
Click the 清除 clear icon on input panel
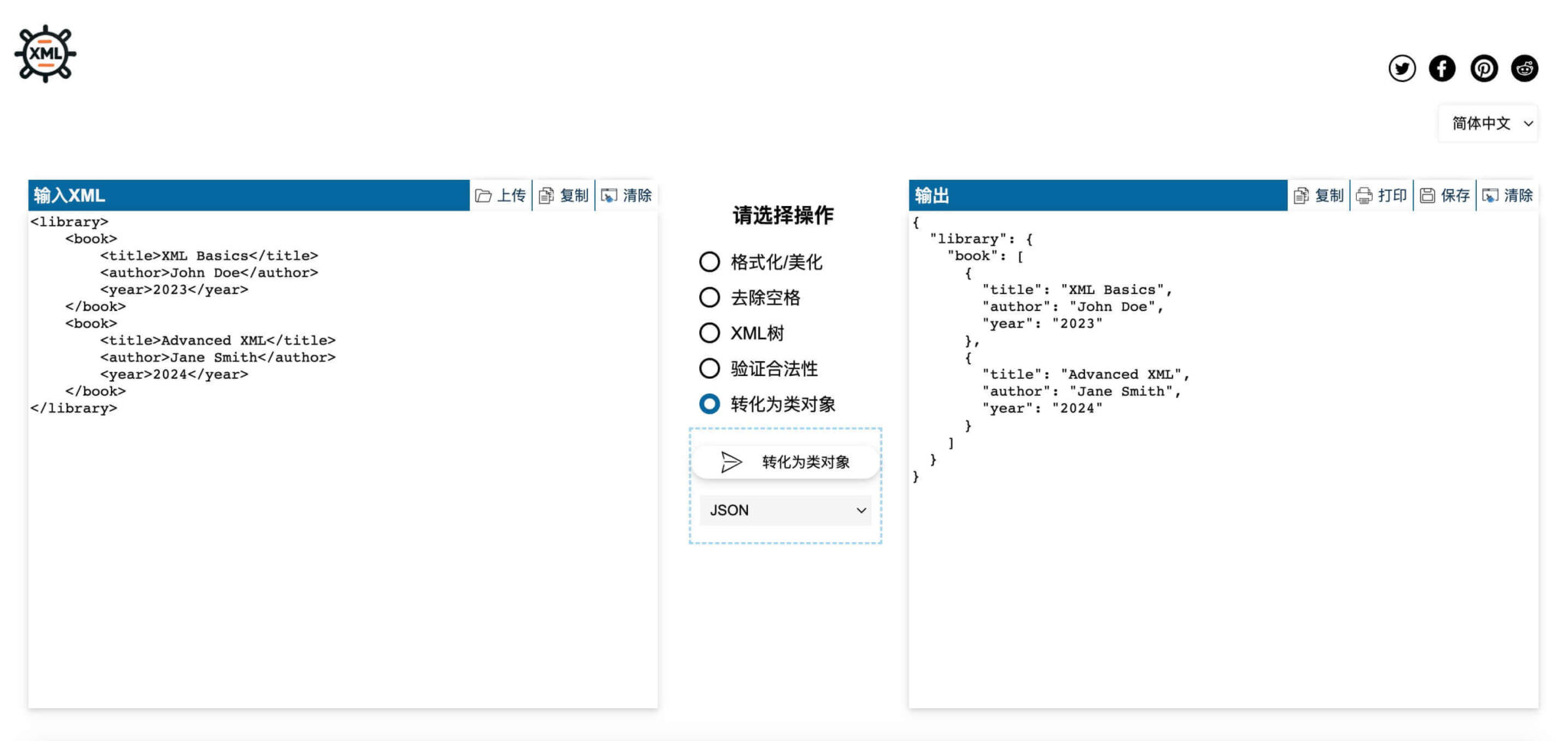(628, 194)
